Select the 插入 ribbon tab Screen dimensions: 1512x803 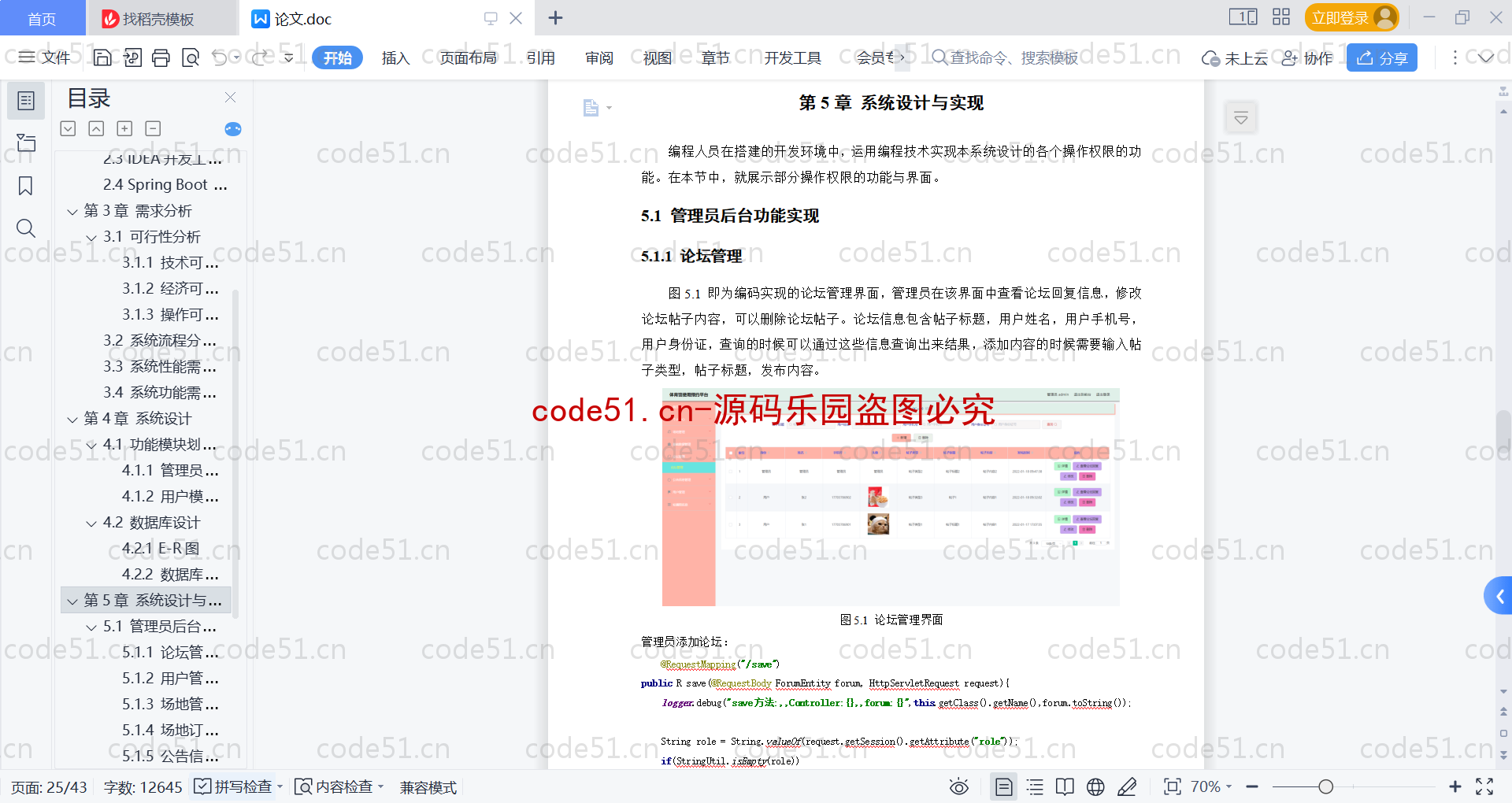click(x=395, y=57)
